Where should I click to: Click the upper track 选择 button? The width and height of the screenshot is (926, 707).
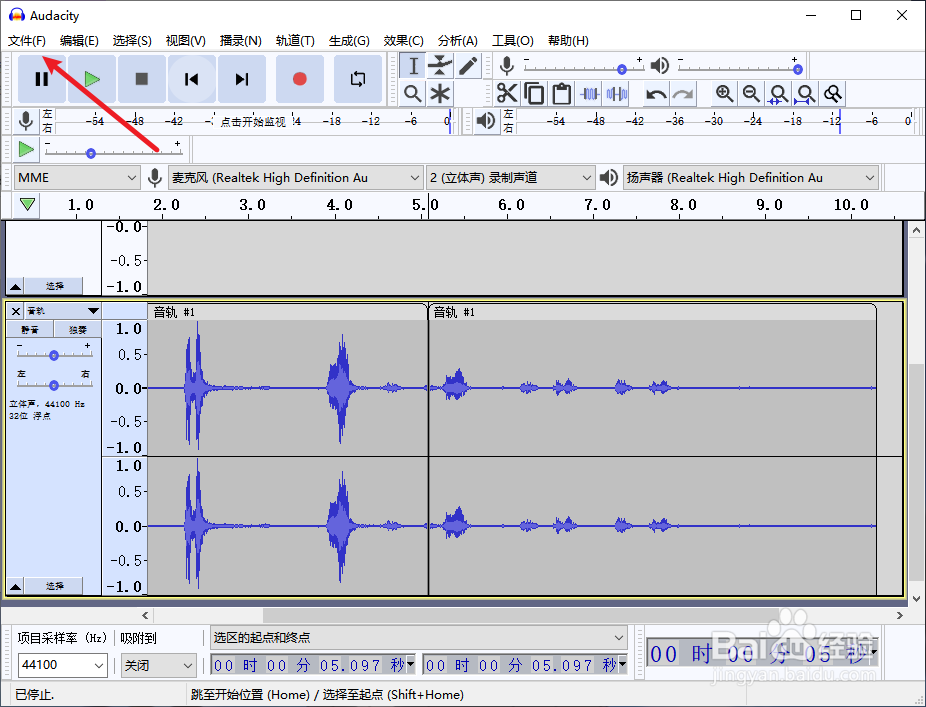54,286
